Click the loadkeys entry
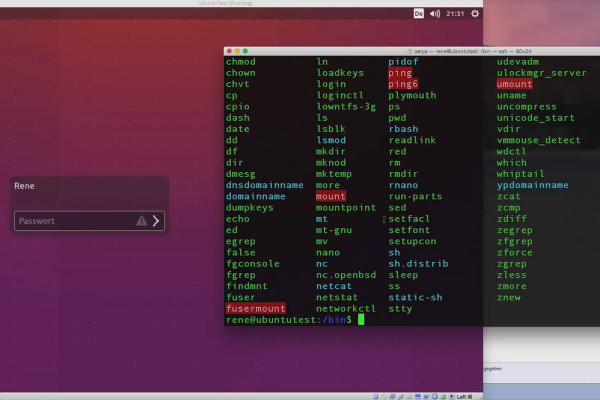600x400 pixels. tap(340, 73)
